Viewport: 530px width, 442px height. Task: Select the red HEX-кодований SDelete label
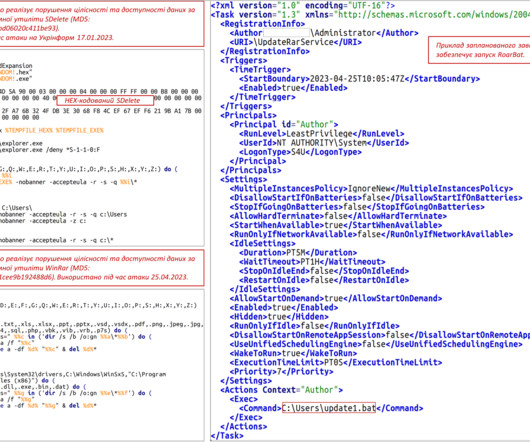pyautogui.click(x=105, y=100)
